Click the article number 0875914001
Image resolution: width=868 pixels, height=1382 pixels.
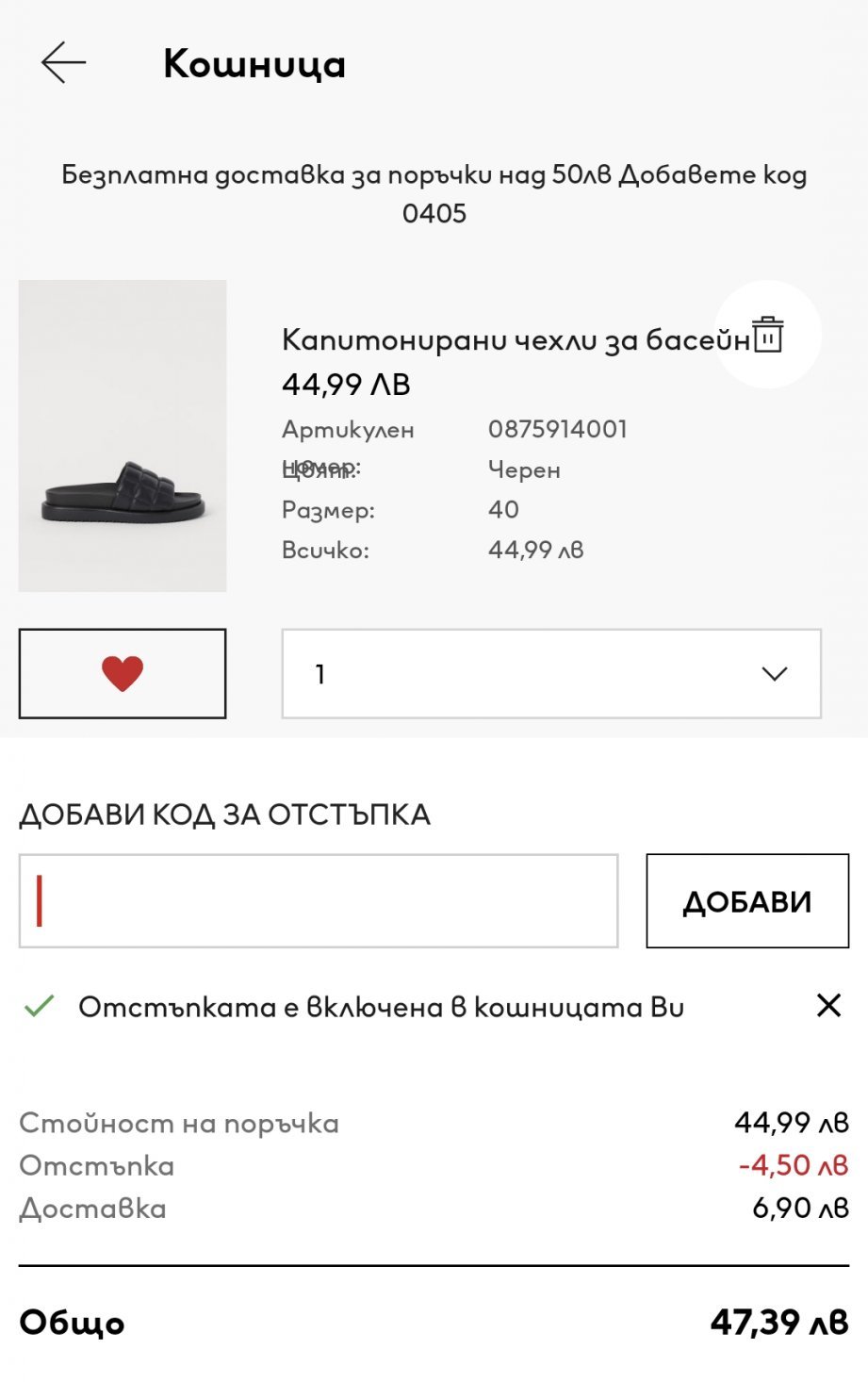[x=557, y=429]
